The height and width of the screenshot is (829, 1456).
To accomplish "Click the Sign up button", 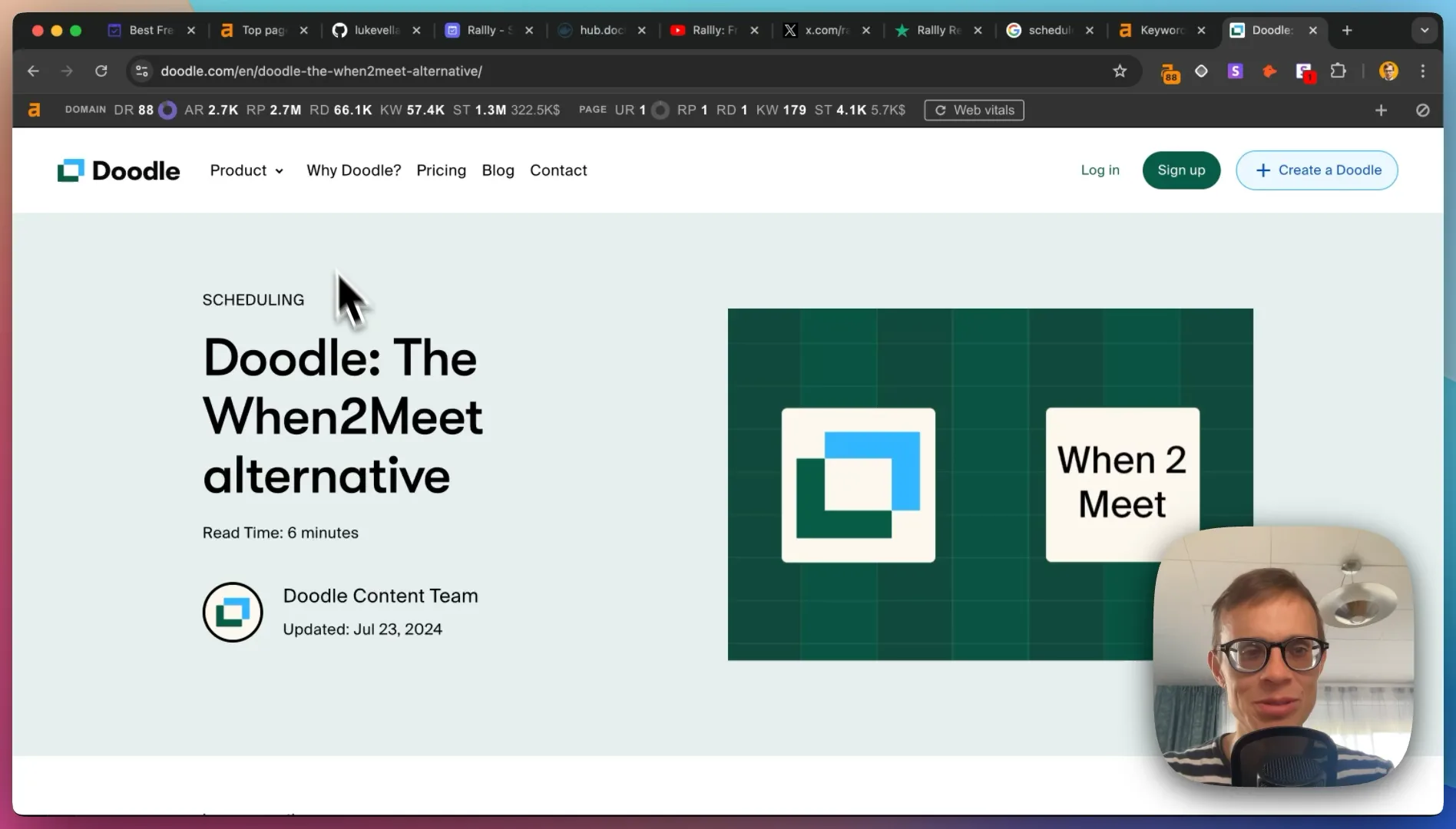I will click(x=1181, y=170).
